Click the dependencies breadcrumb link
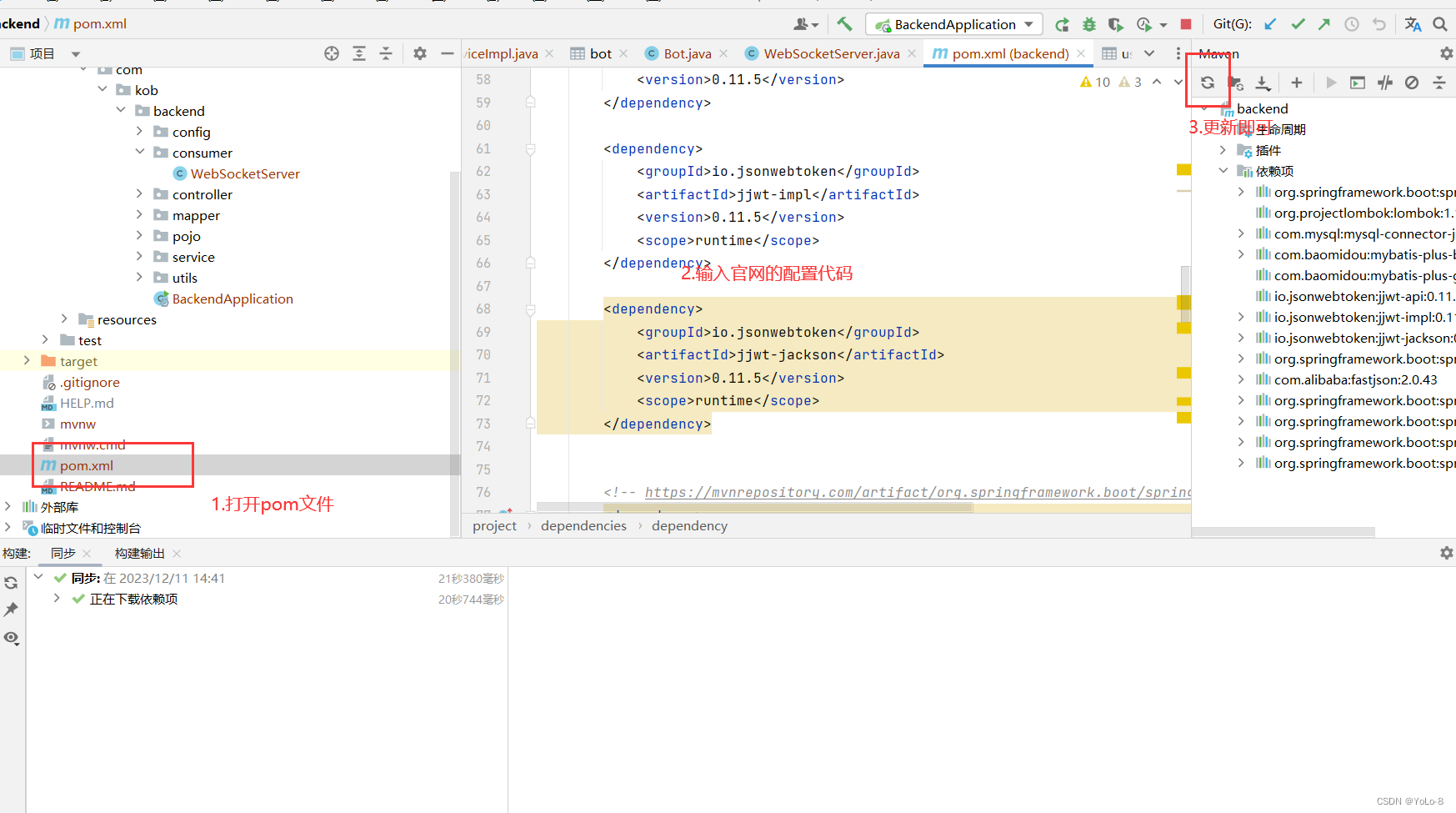Viewport: 1456px width, 813px height. point(583,525)
